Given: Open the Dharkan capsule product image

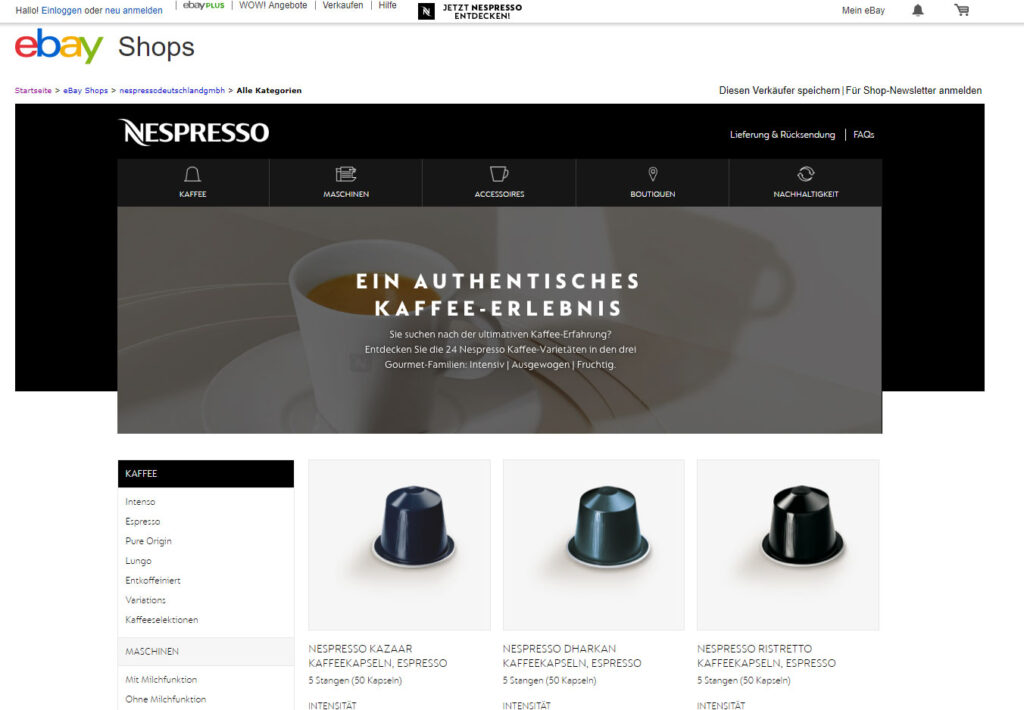Looking at the screenshot, I should tap(594, 545).
